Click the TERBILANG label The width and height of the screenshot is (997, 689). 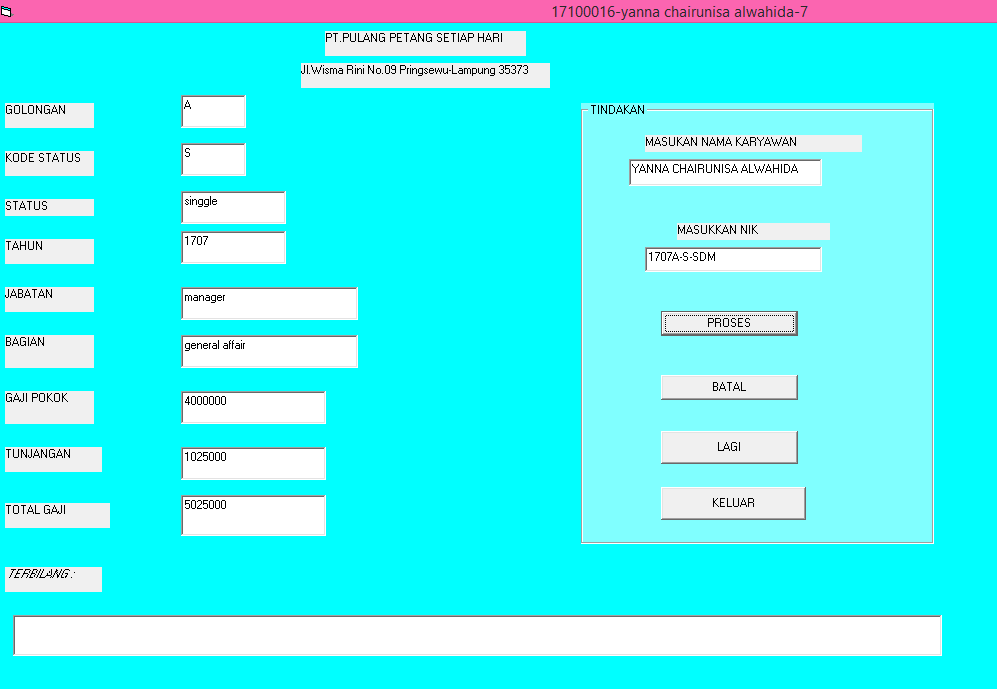coord(53,579)
